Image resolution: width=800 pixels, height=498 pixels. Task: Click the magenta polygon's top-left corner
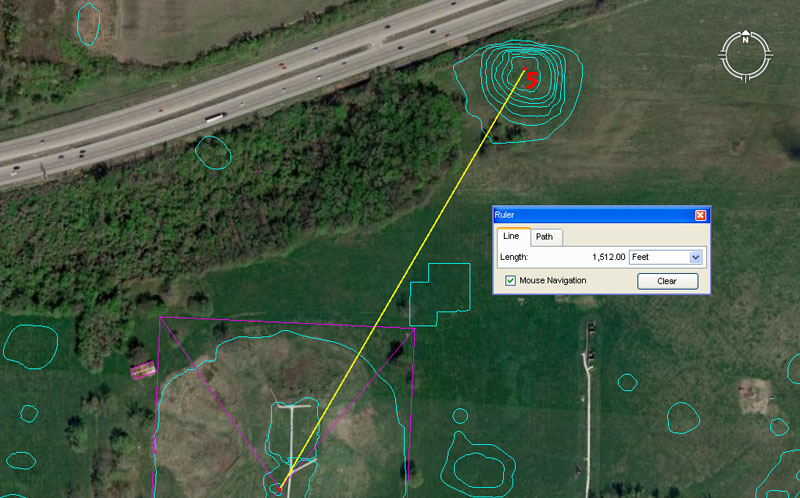(x=160, y=318)
